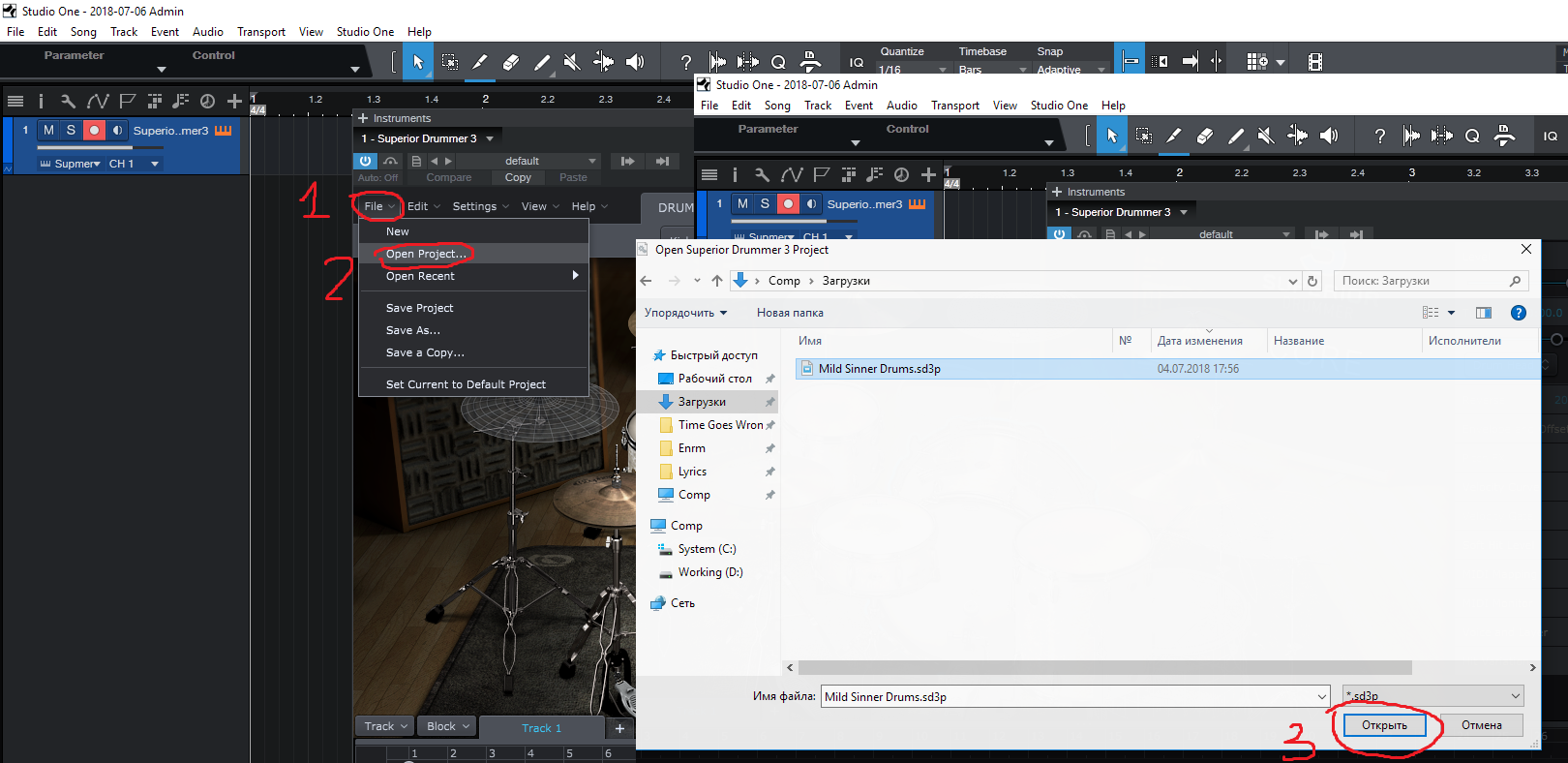1568x763 pixels.
Task: Select Eraser tool in right Studio One window
Action: point(1205,136)
